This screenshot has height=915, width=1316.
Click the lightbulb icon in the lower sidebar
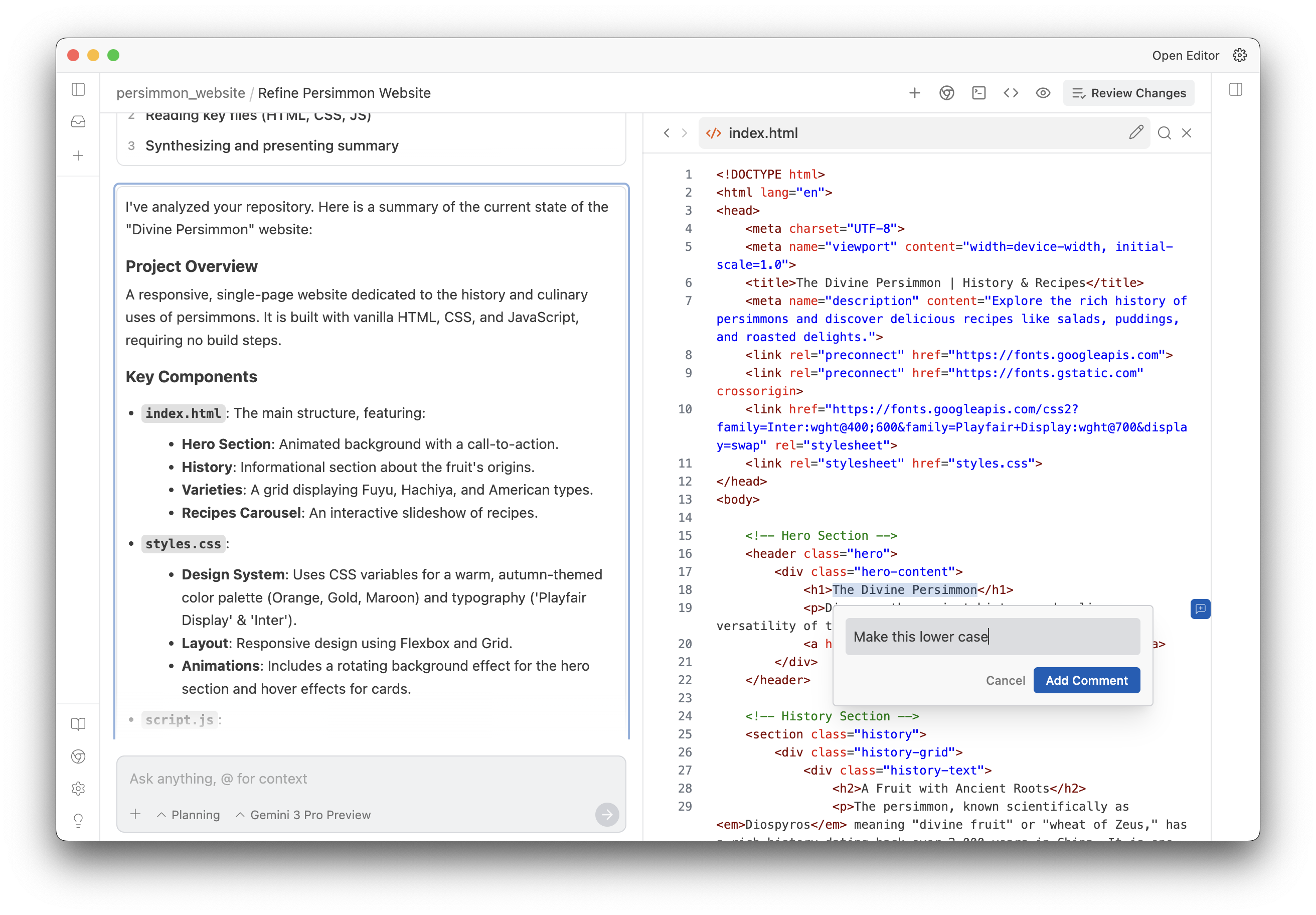[79, 820]
